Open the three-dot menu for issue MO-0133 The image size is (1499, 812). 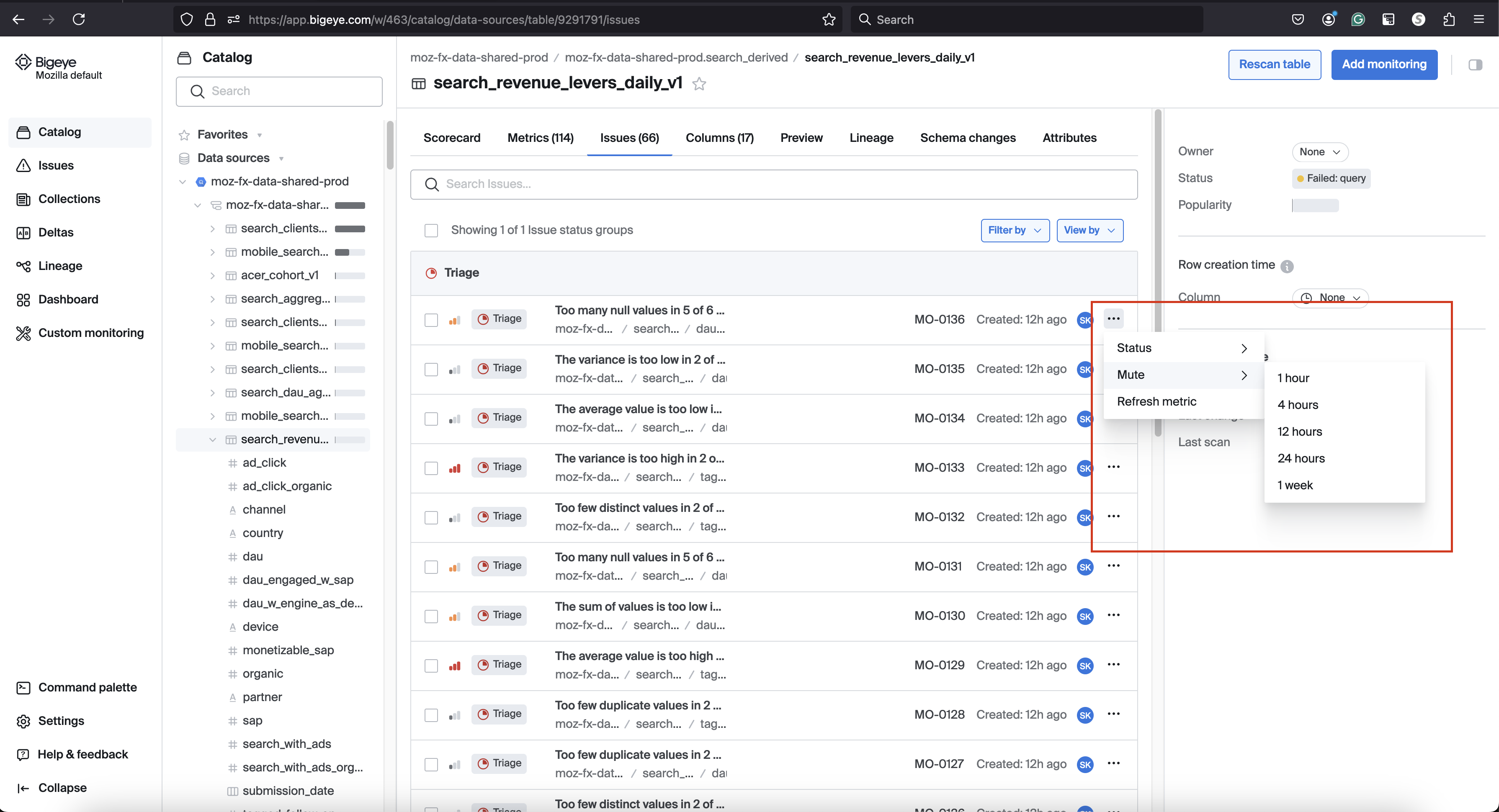[1113, 467]
